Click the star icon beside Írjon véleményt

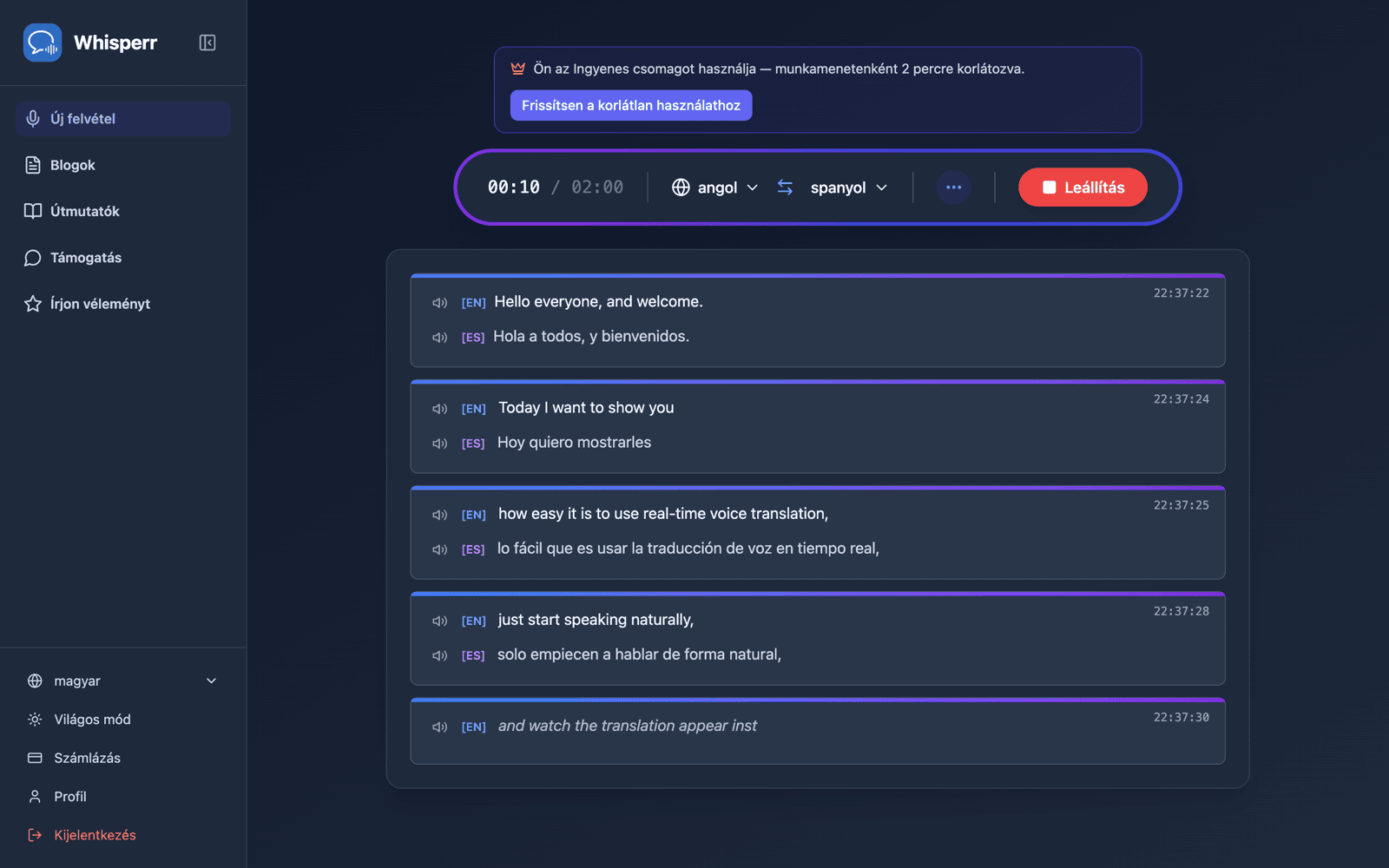(x=33, y=304)
